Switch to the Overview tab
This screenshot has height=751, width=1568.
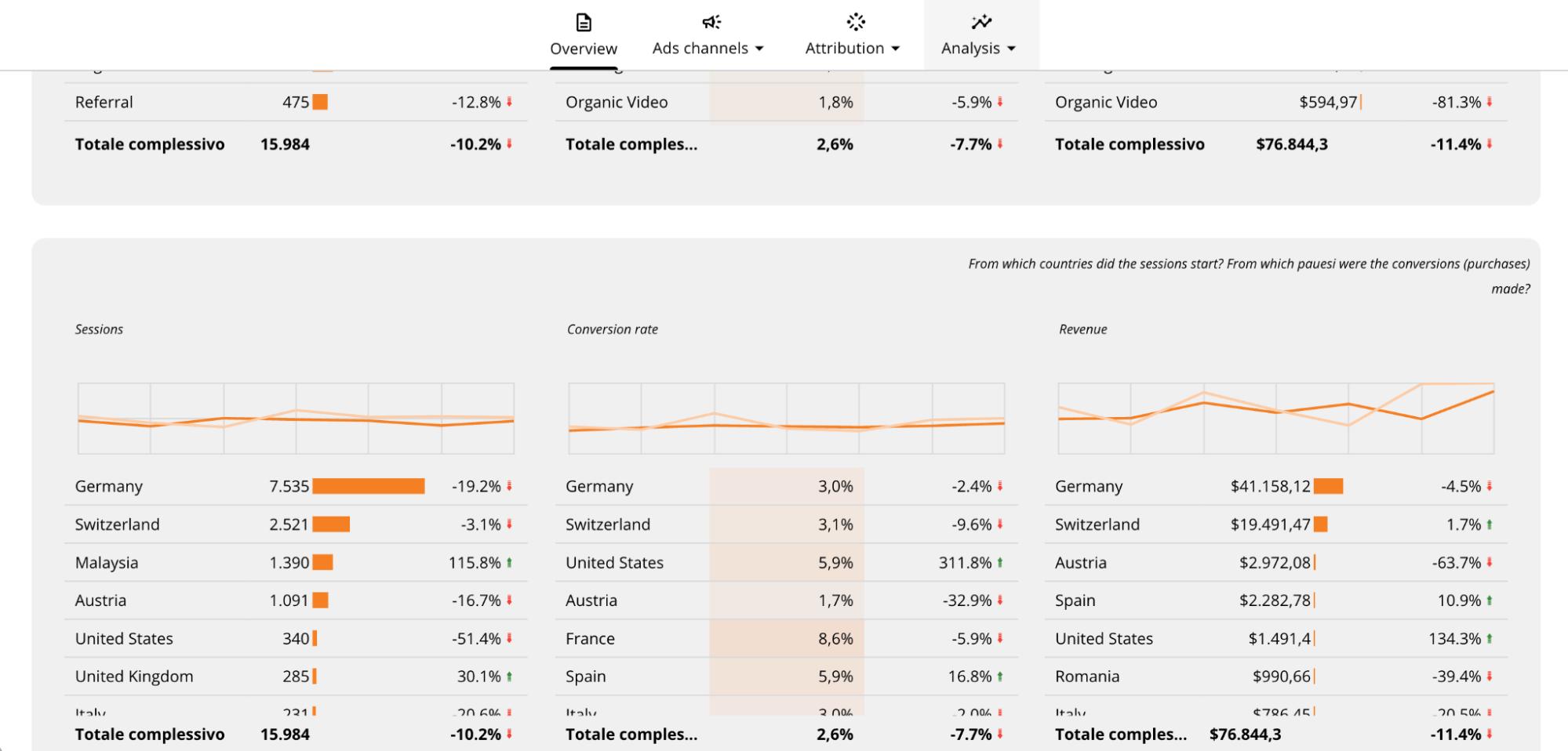click(x=584, y=49)
